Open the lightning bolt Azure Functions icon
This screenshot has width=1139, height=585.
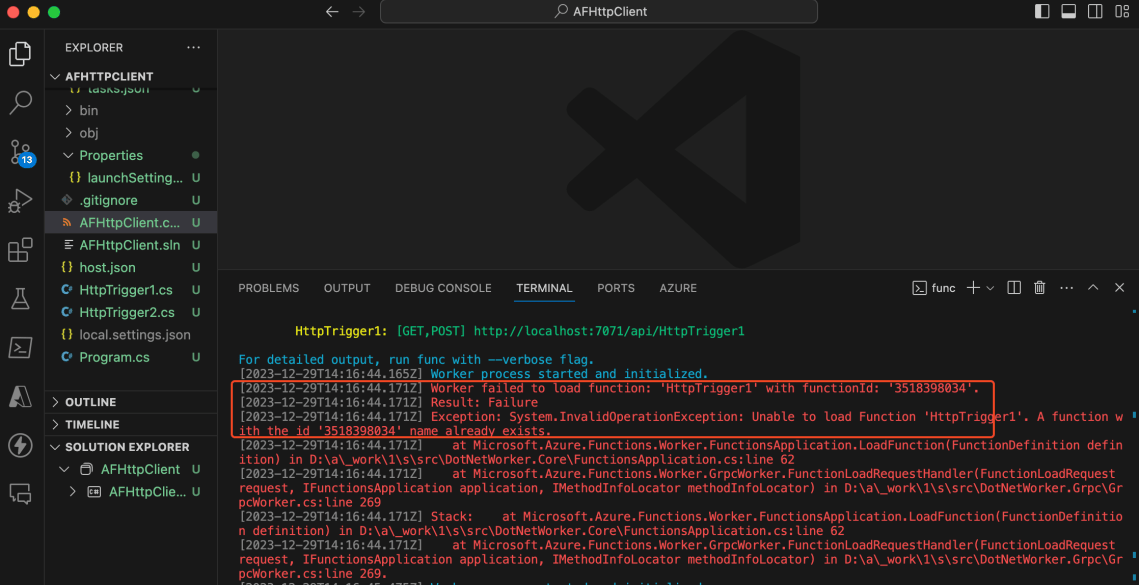coord(20,445)
